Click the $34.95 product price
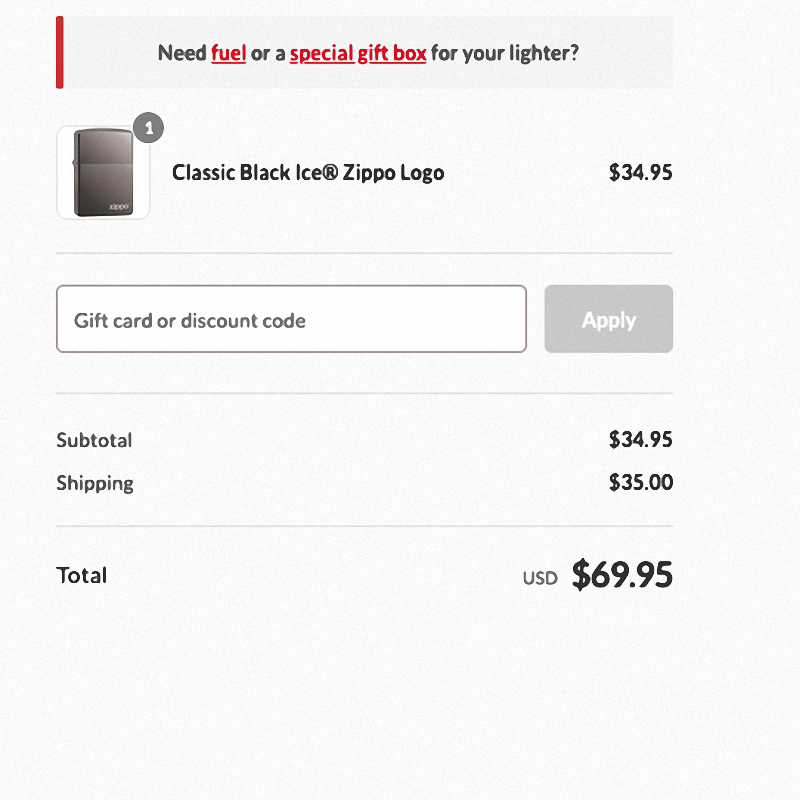800x800 pixels. [641, 172]
